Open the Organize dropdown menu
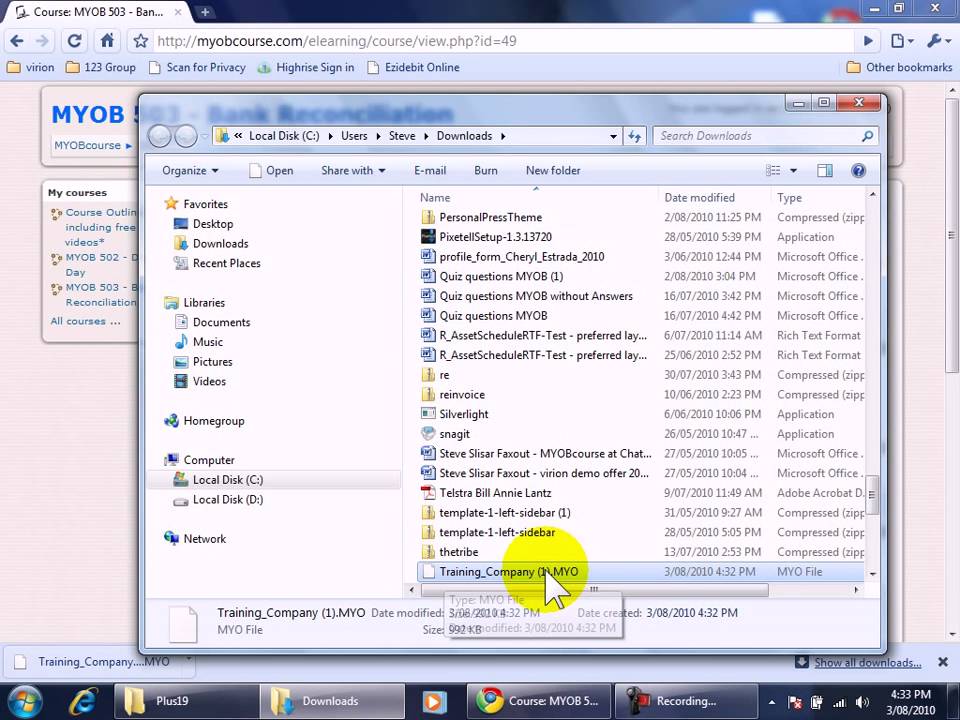This screenshot has height=720, width=960. (x=190, y=171)
